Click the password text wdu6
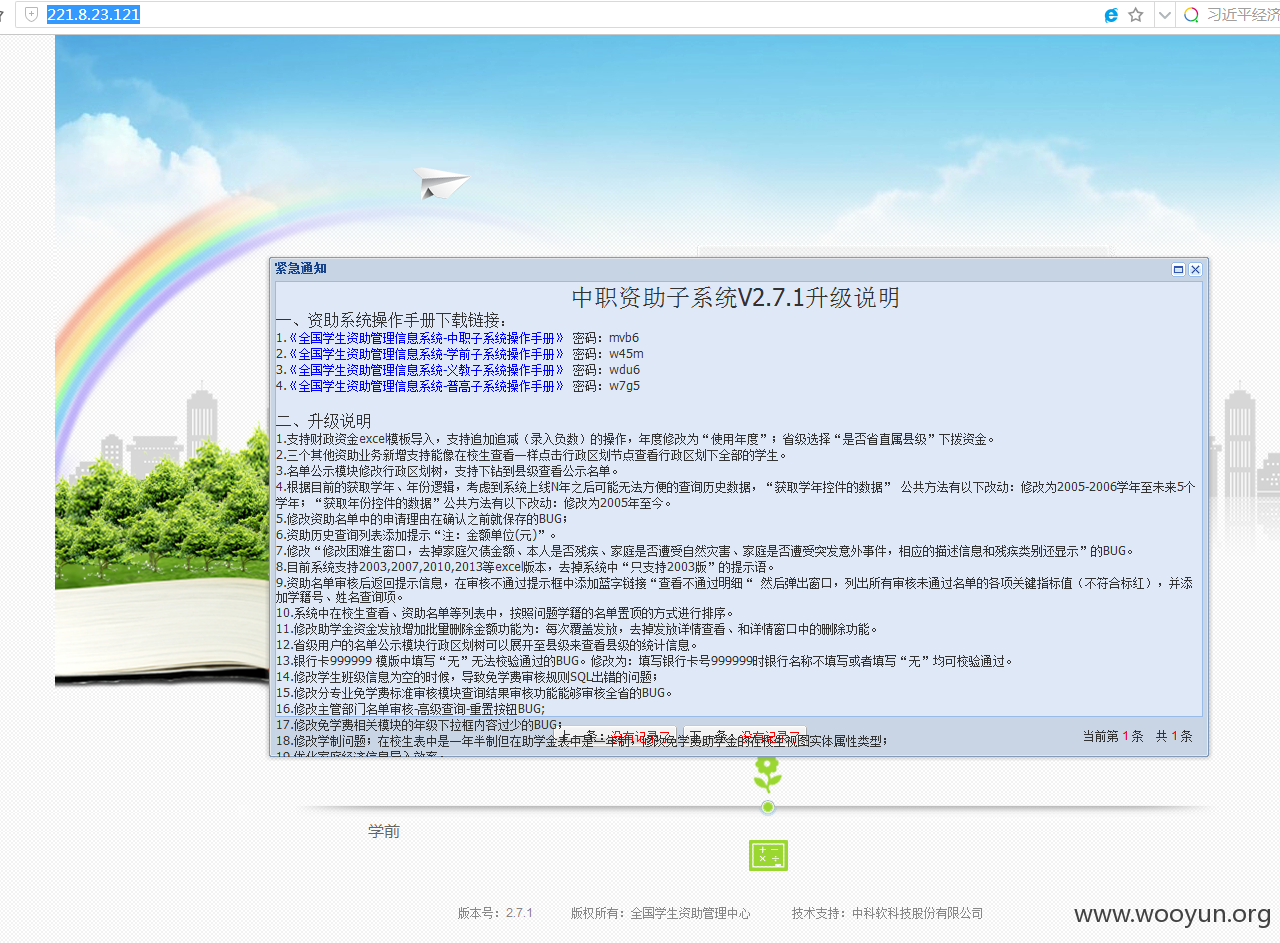The width and height of the screenshot is (1280, 943). pos(625,370)
